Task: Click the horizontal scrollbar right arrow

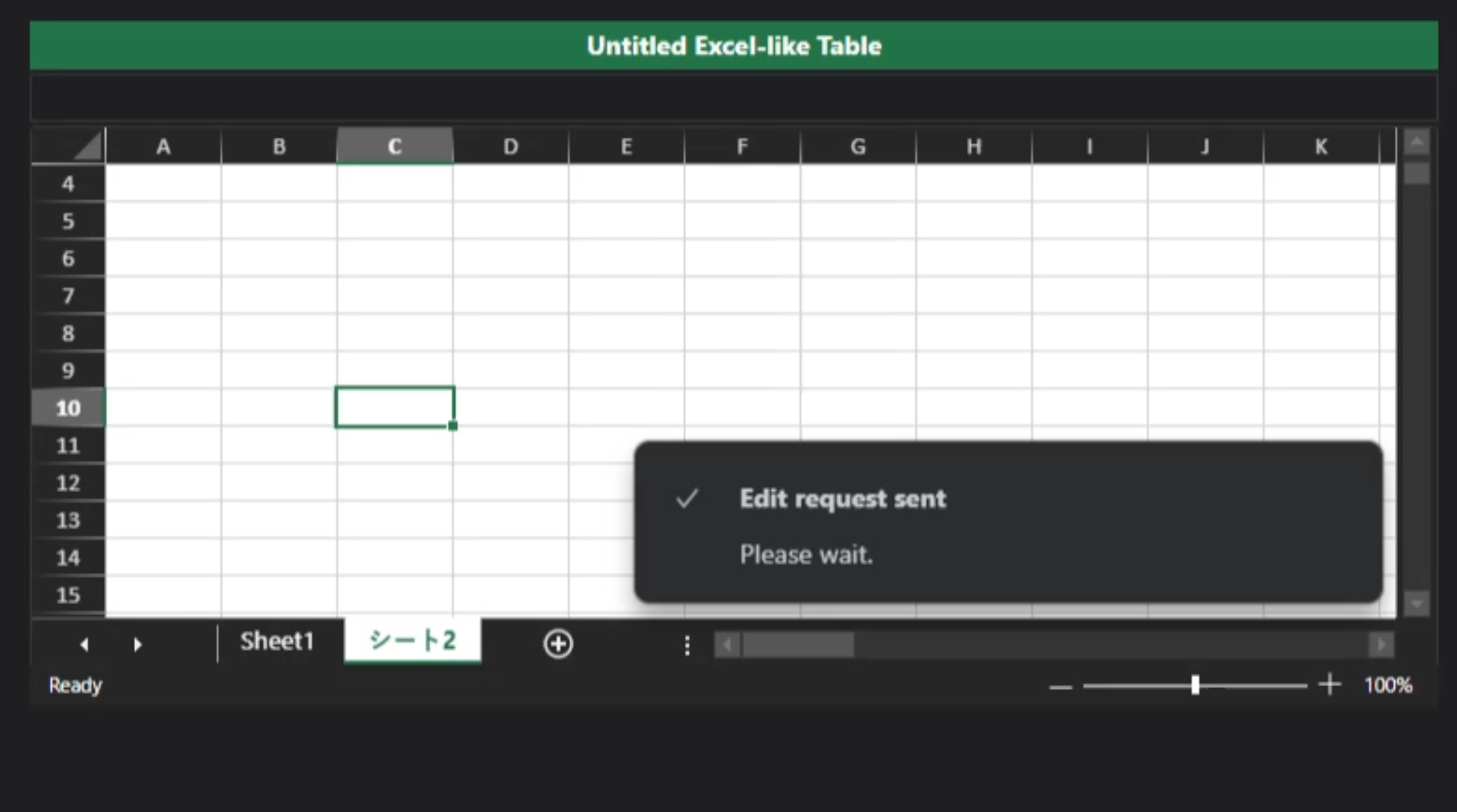Action: (1381, 645)
